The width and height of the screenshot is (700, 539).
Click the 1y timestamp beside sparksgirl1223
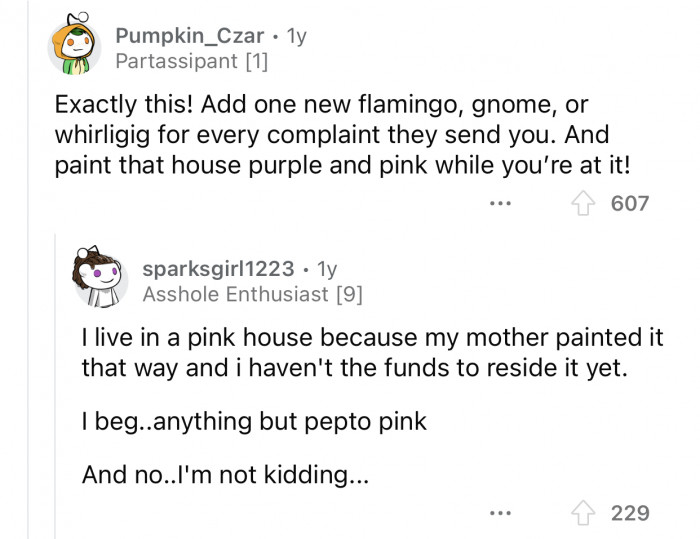[326, 269]
